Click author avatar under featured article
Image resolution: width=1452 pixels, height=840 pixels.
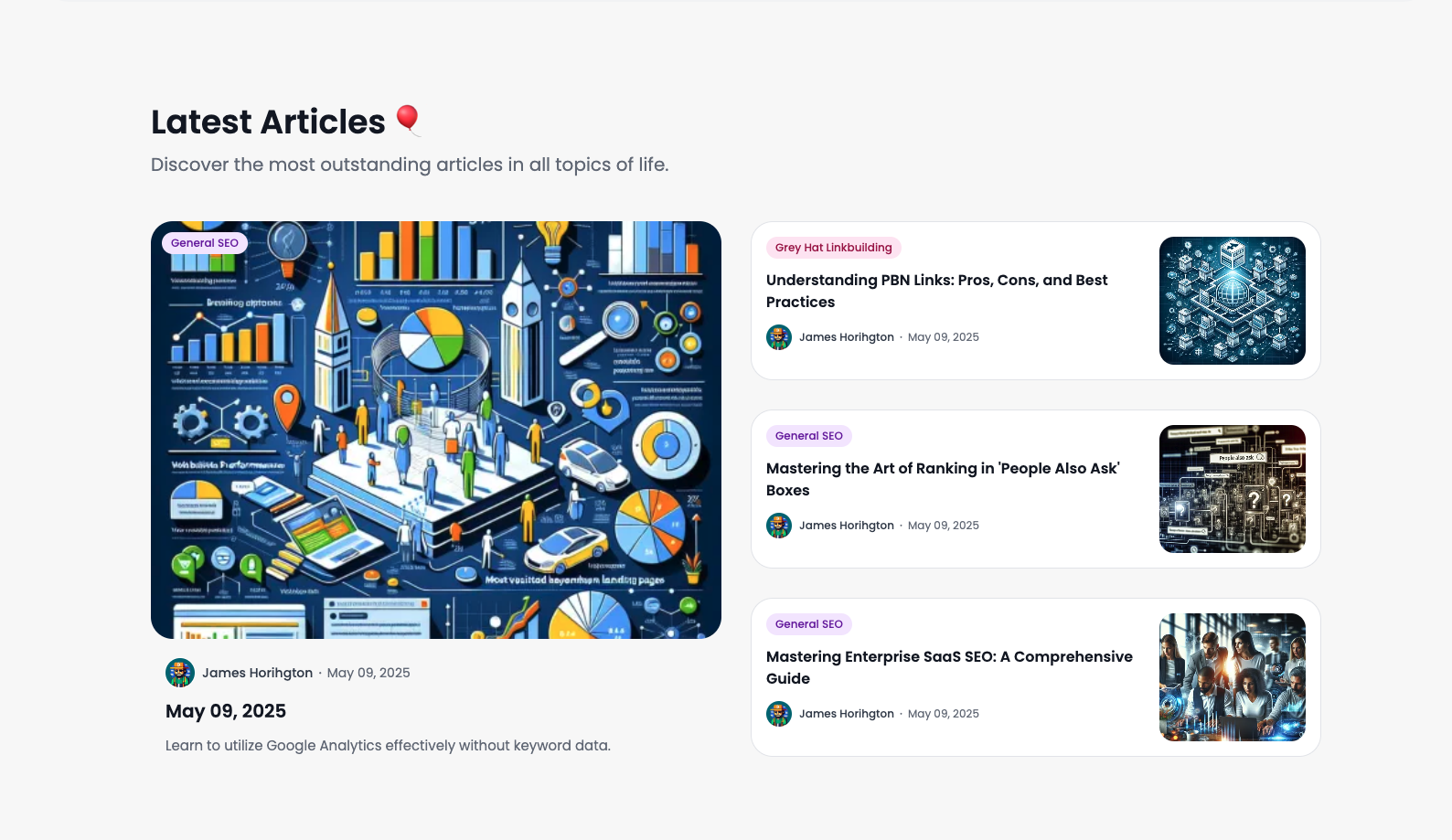(x=180, y=673)
